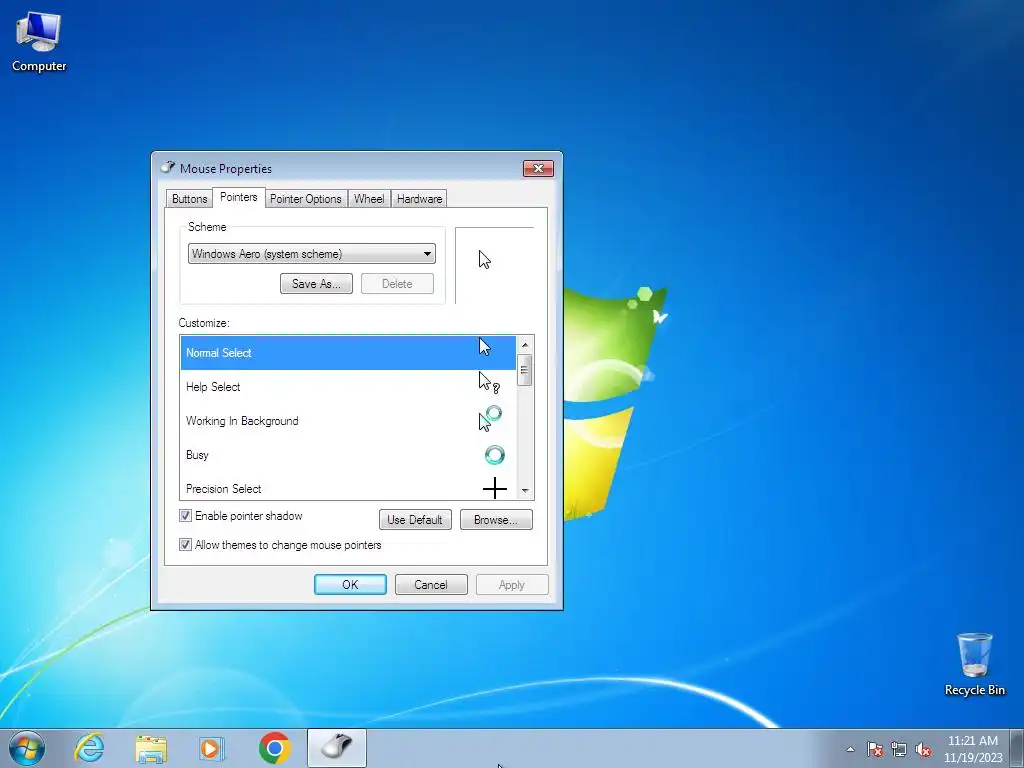Click the pointer preview box
1024x768 pixels.
[494, 265]
